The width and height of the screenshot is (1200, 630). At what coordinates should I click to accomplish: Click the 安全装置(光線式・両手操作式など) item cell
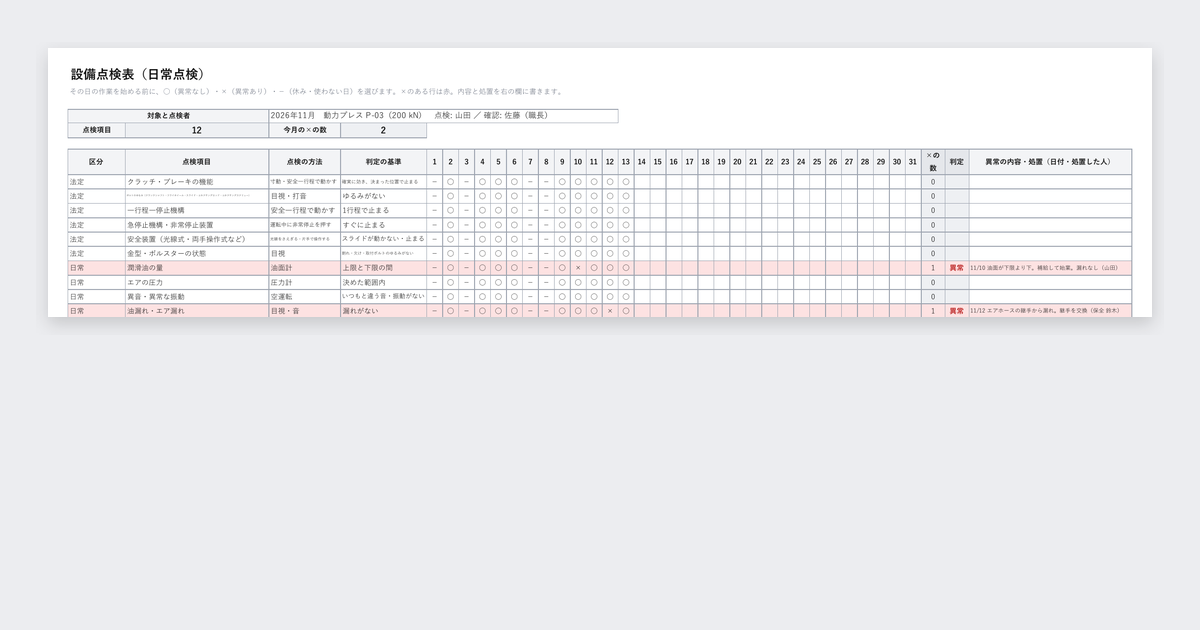197,239
